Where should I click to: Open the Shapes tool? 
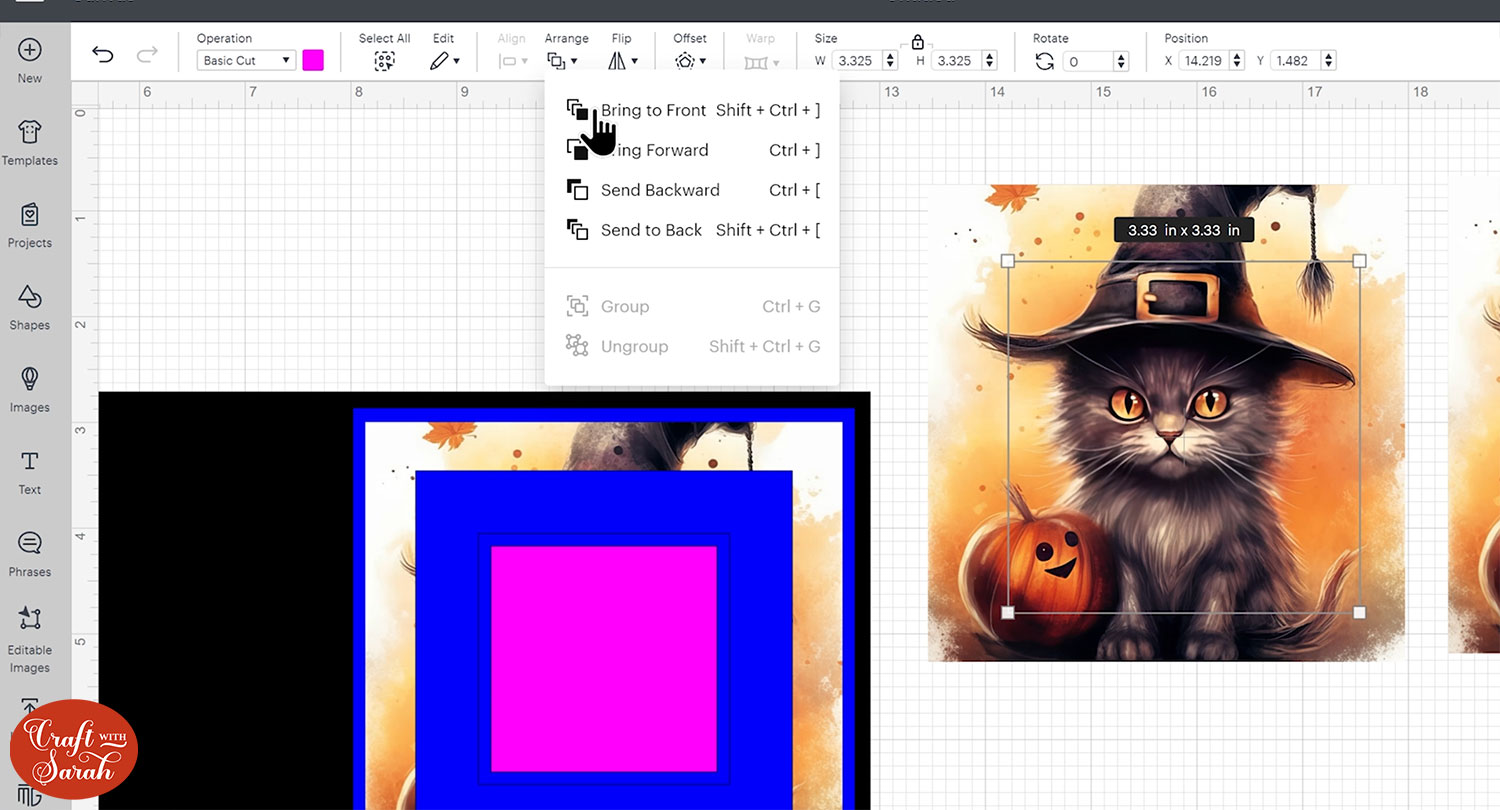30,307
